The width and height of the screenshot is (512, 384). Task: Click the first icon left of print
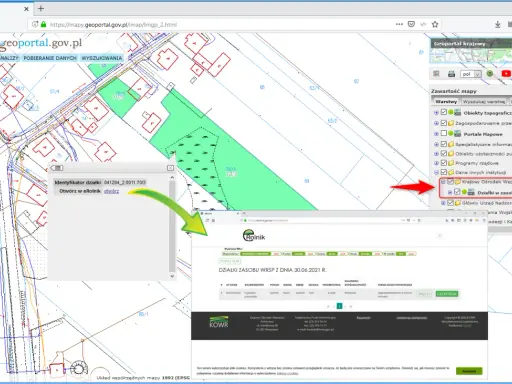coord(436,74)
